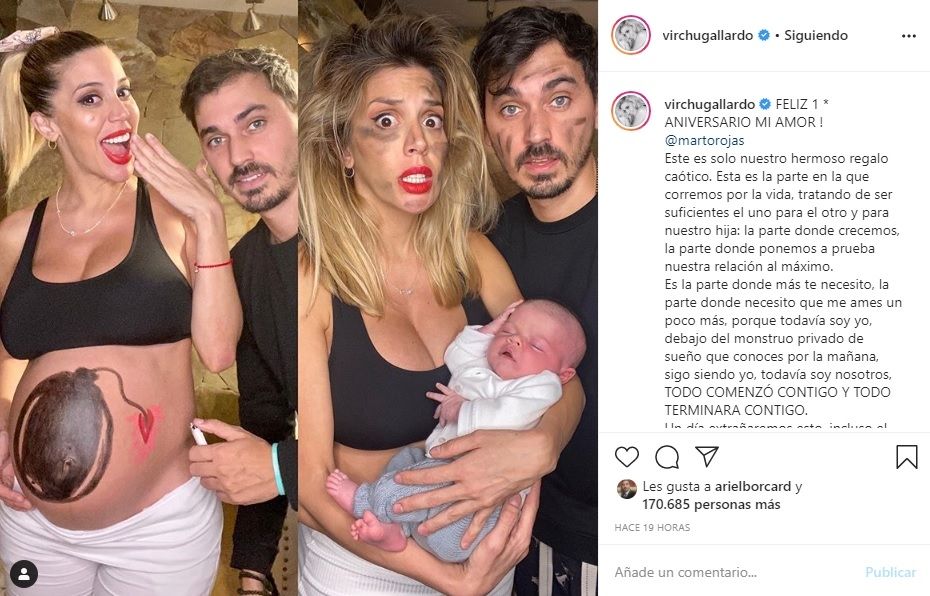Click Publicar to post comment
This screenshot has width=930, height=596.
click(x=890, y=572)
